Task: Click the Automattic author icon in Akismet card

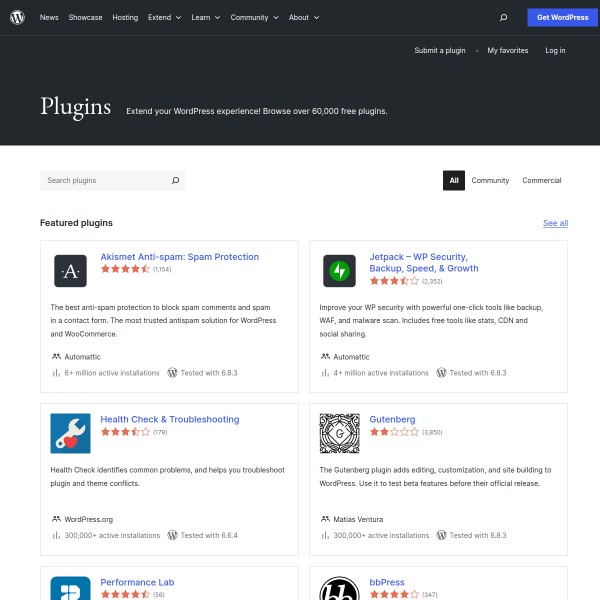Action: 56,356
